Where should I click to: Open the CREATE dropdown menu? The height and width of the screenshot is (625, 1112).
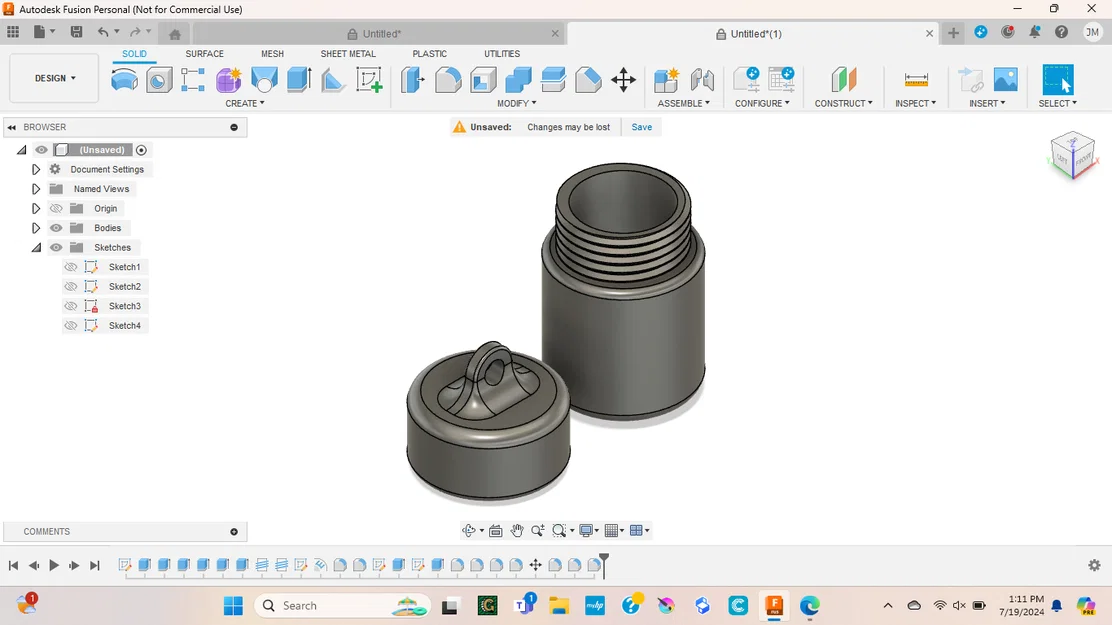243,103
